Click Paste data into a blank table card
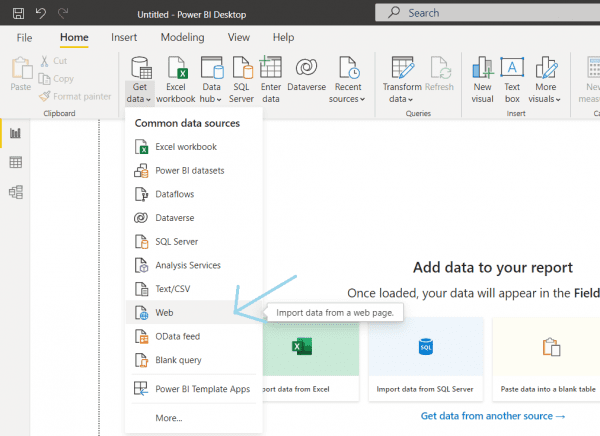Image resolution: width=600 pixels, height=436 pixels. 546,359
